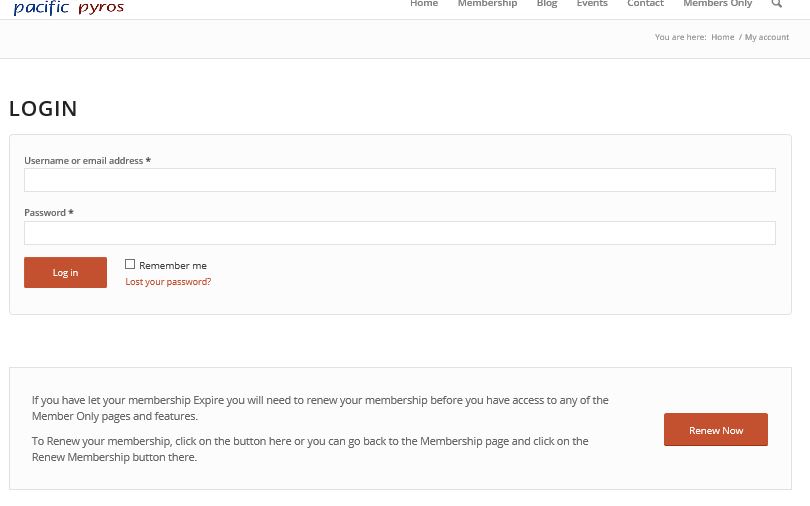This screenshot has width=810, height=506.
Task: Click the Home breadcrumb link
Action: (722, 37)
